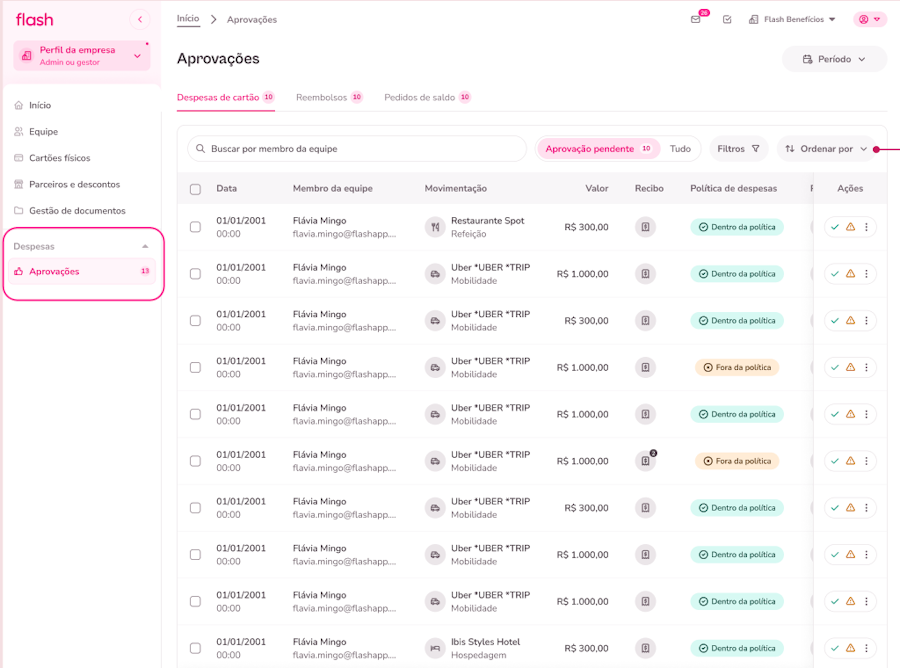The image size is (900, 668).
Task: Open receipt icon with badge number two
Action: [645, 461]
